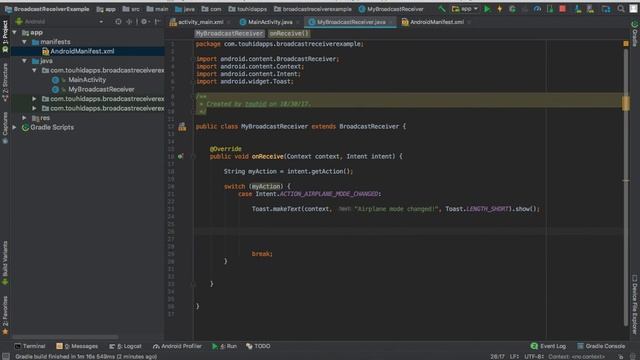640x360 pixels.
Task: Click the BroadcastReceiverExample breadcrumb in navigation bar
Action: (47, 9)
